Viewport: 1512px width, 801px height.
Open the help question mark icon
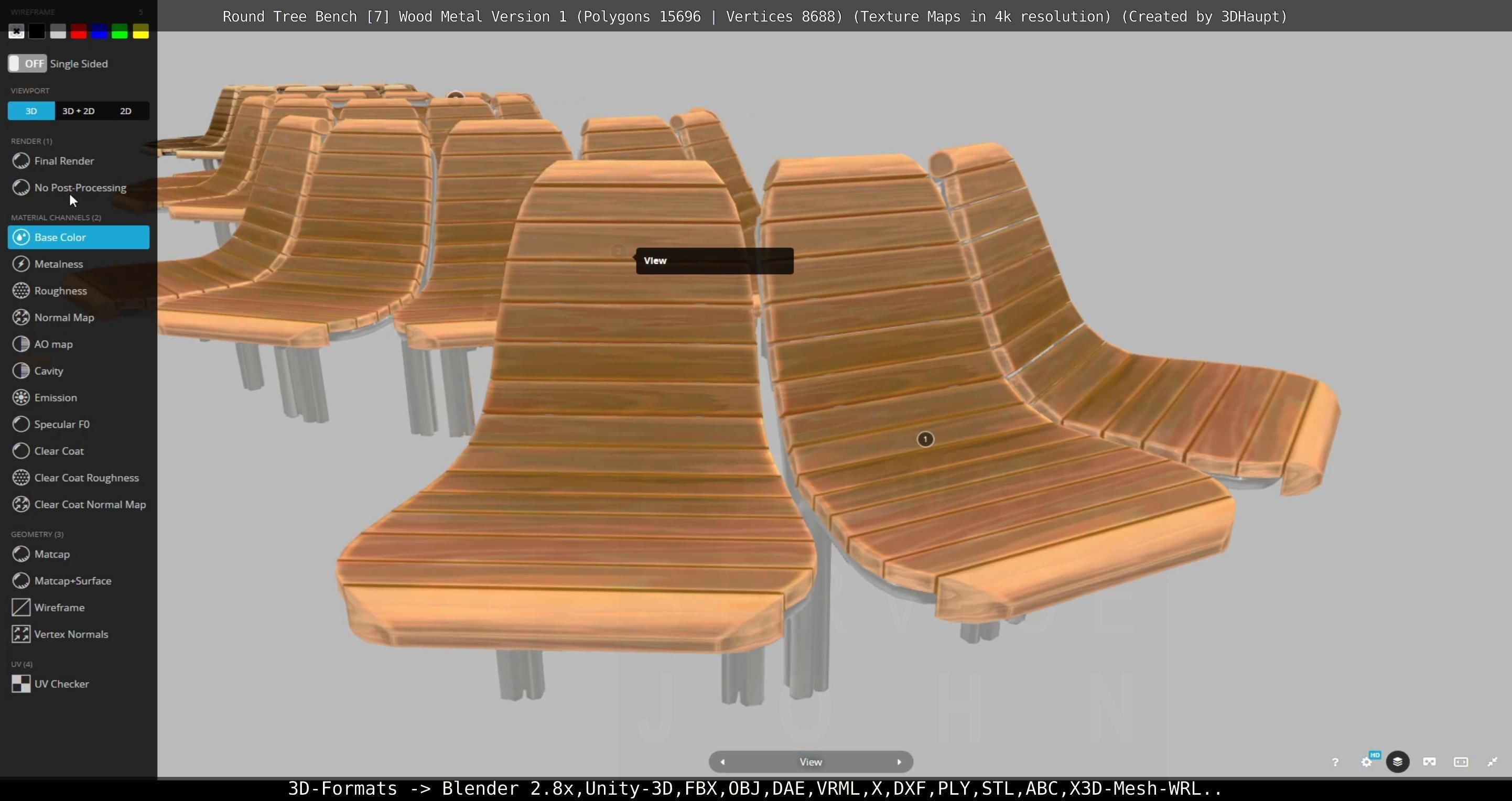pyautogui.click(x=1335, y=762)
